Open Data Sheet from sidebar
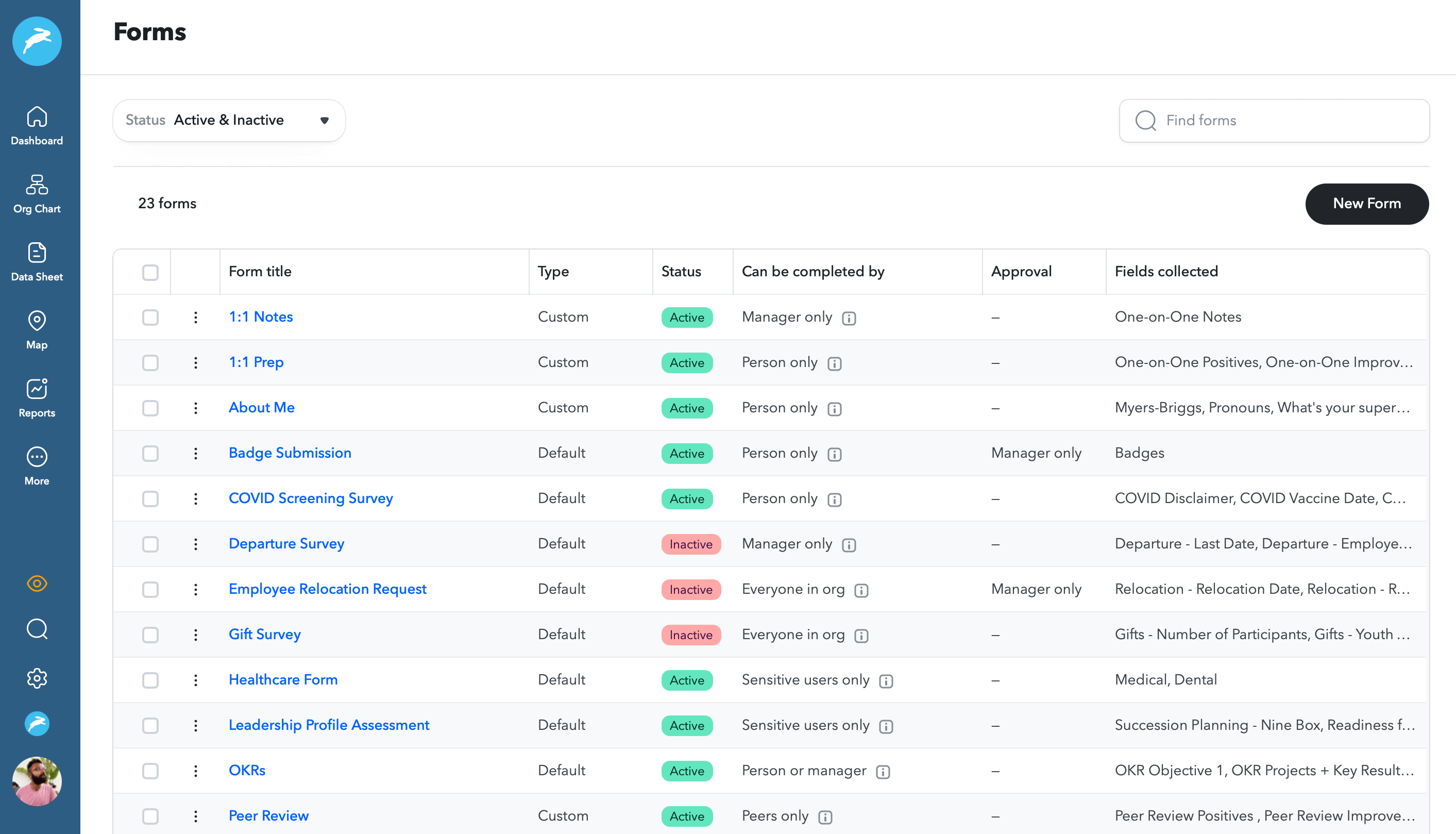This screenshot has width=1456, height=834. [37, 262]
